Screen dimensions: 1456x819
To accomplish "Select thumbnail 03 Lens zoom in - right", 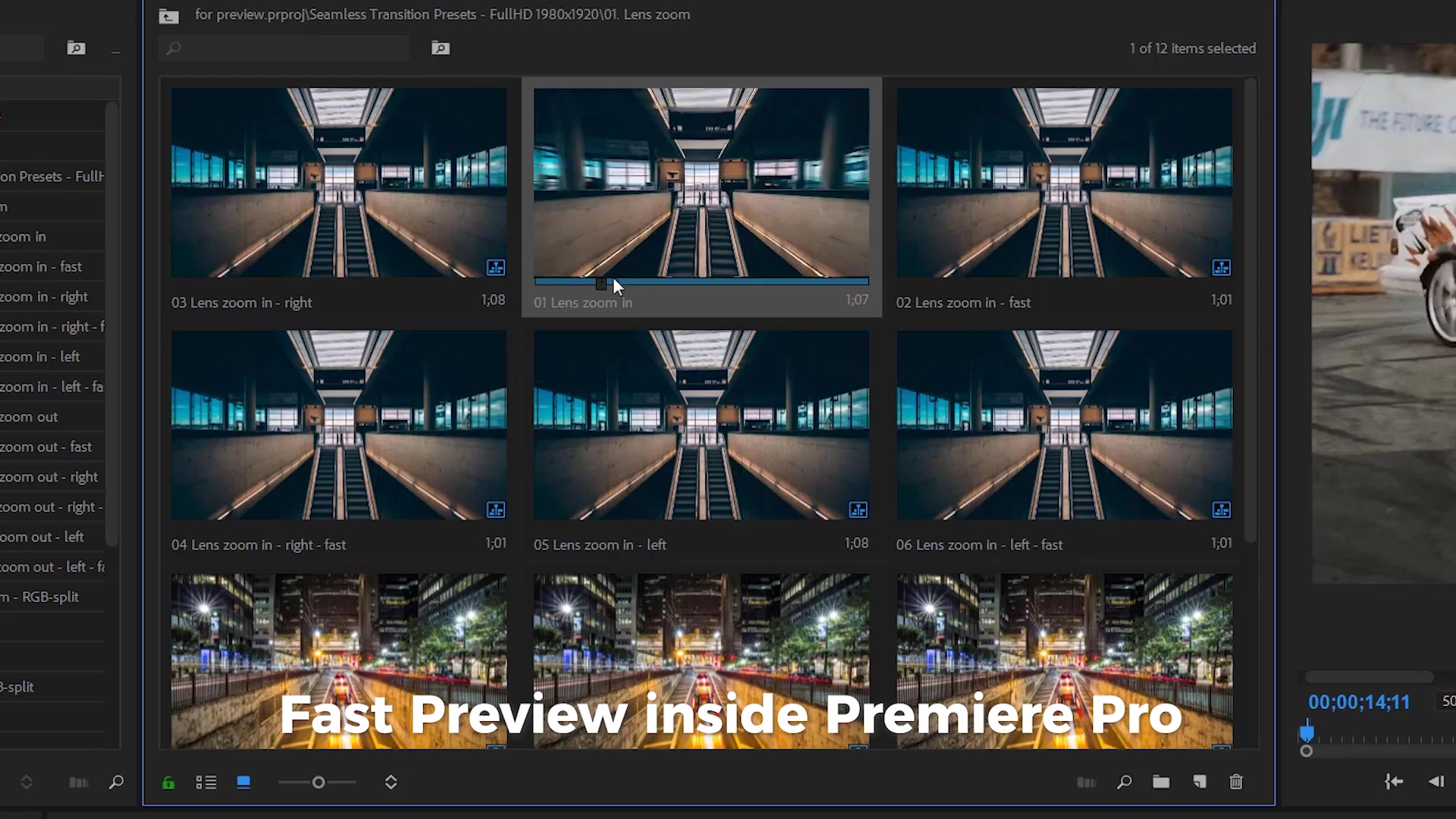I will tap(339, 183).
